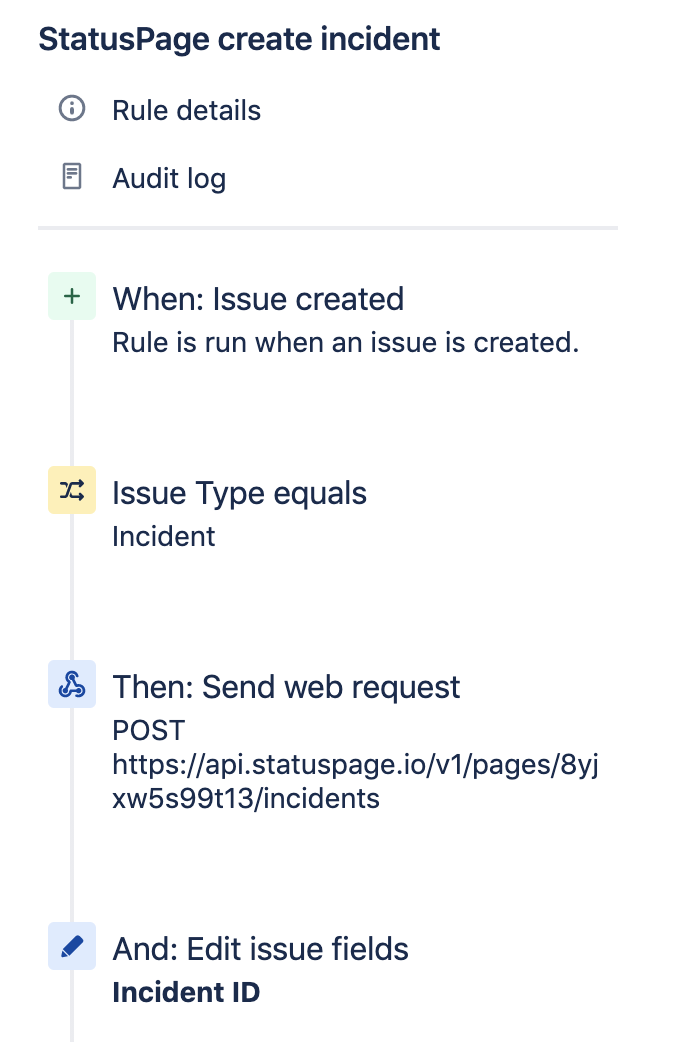Image resolution: width=682 pixels, height=1042 pixels.
Task: Click the icon next to Issue Type equals
Action: click(71, 490)
